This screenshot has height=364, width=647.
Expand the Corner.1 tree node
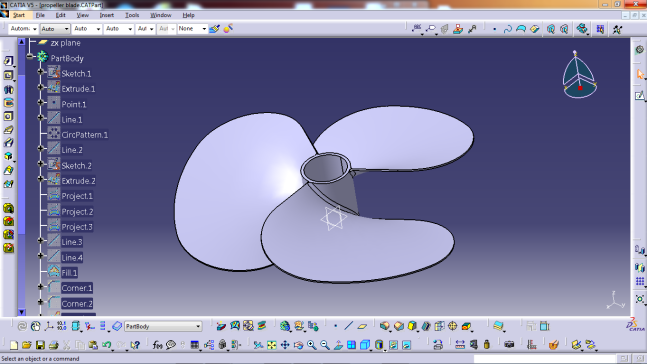coord(40,286)
